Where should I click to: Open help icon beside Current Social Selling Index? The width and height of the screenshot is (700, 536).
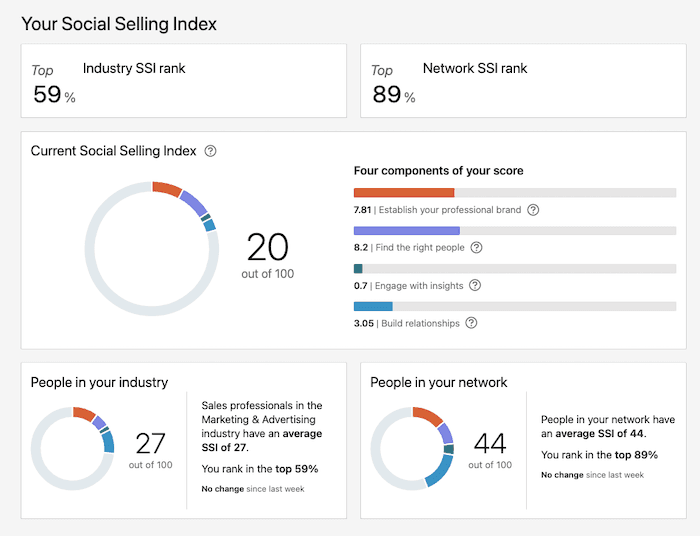pos(210,151)
